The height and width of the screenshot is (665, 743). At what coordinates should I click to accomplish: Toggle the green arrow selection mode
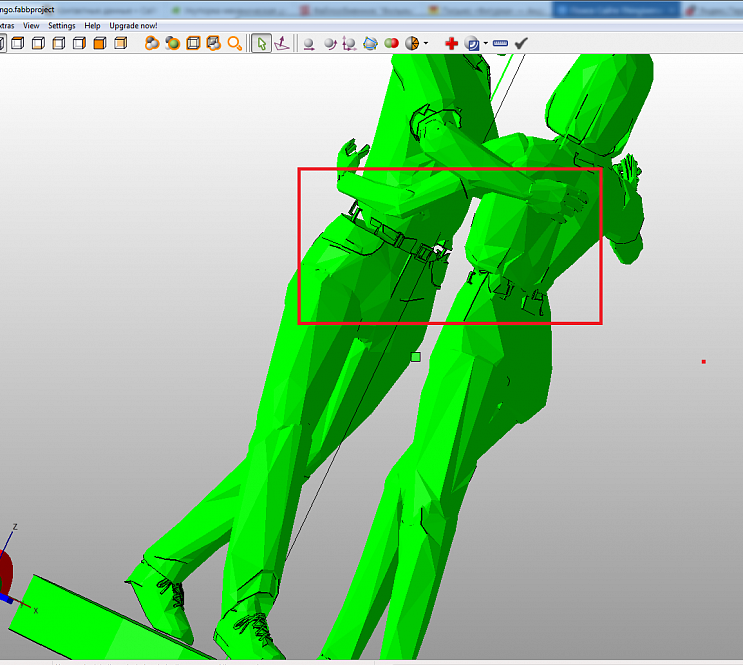[260, 44]
